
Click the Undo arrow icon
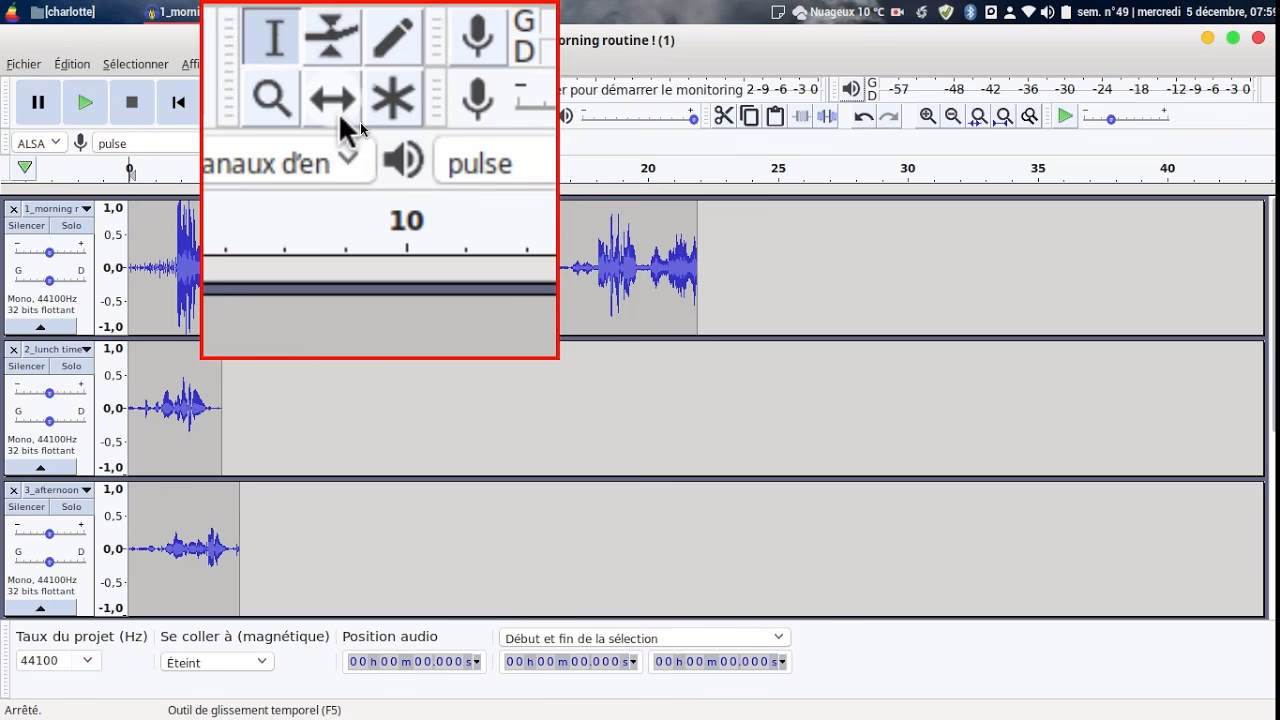coord(862,116)
